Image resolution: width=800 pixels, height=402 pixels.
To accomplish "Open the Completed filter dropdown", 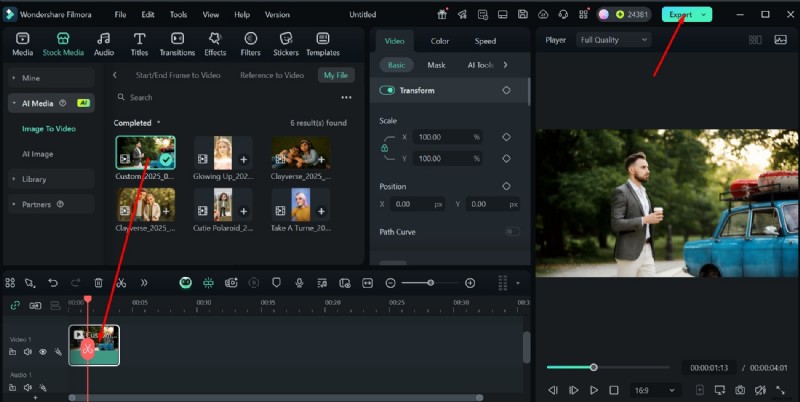I will click(x=137, y=123).
